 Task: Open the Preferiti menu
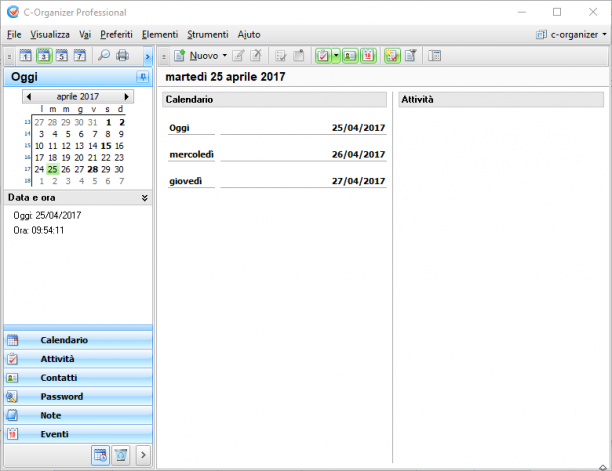pyautogui.click(x=116, y=34)
